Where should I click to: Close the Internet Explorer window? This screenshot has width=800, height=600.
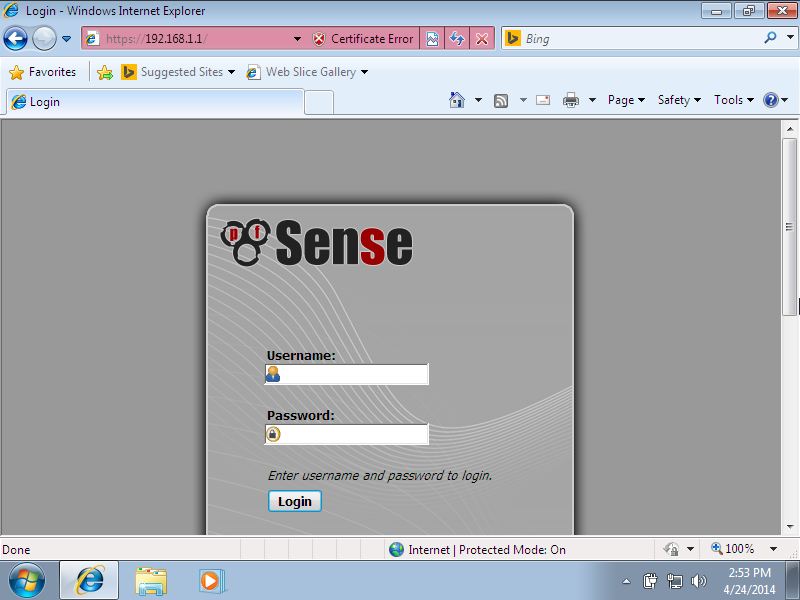[782, 11]
